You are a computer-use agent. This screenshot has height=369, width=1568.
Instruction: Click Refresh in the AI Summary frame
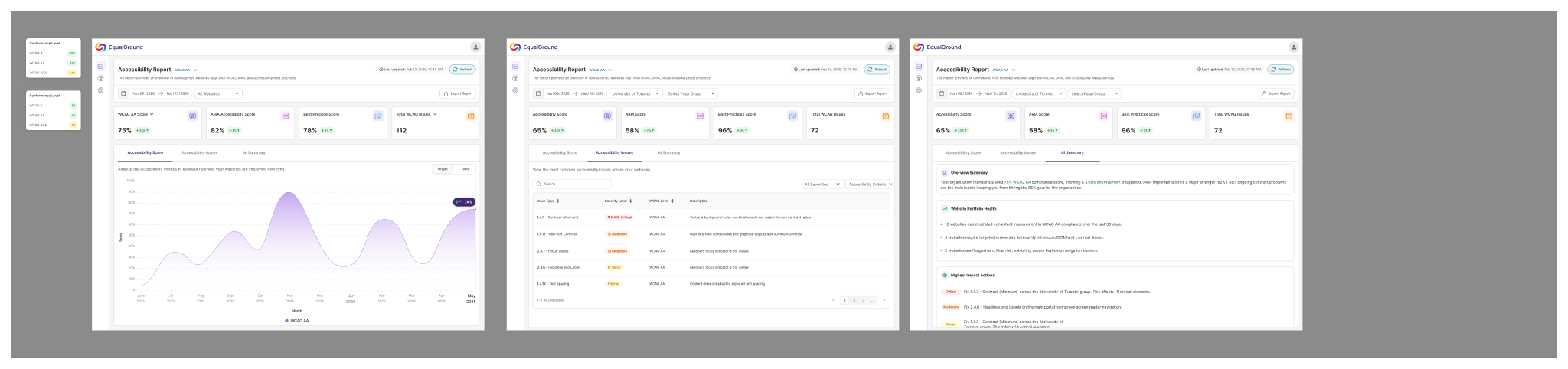pyautogui.click(x=1281, y=70)
